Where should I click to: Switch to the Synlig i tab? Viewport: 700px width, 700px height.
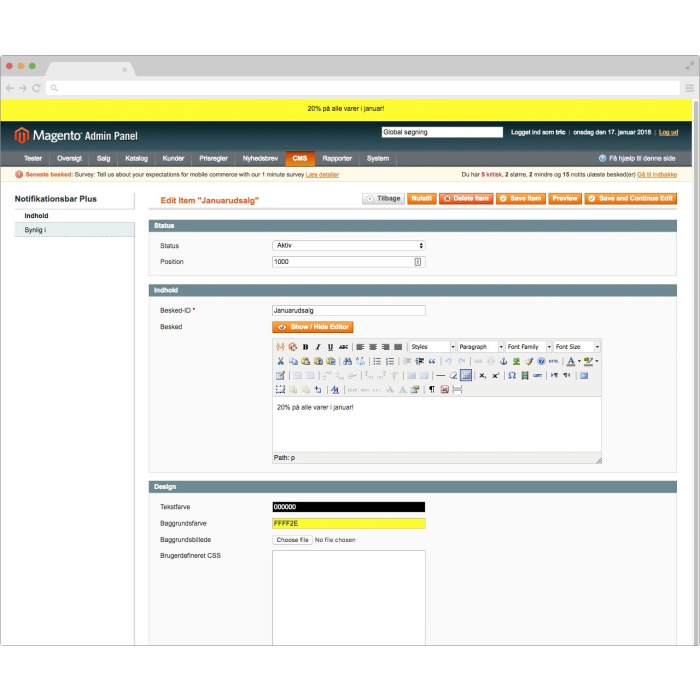point(75,230)
